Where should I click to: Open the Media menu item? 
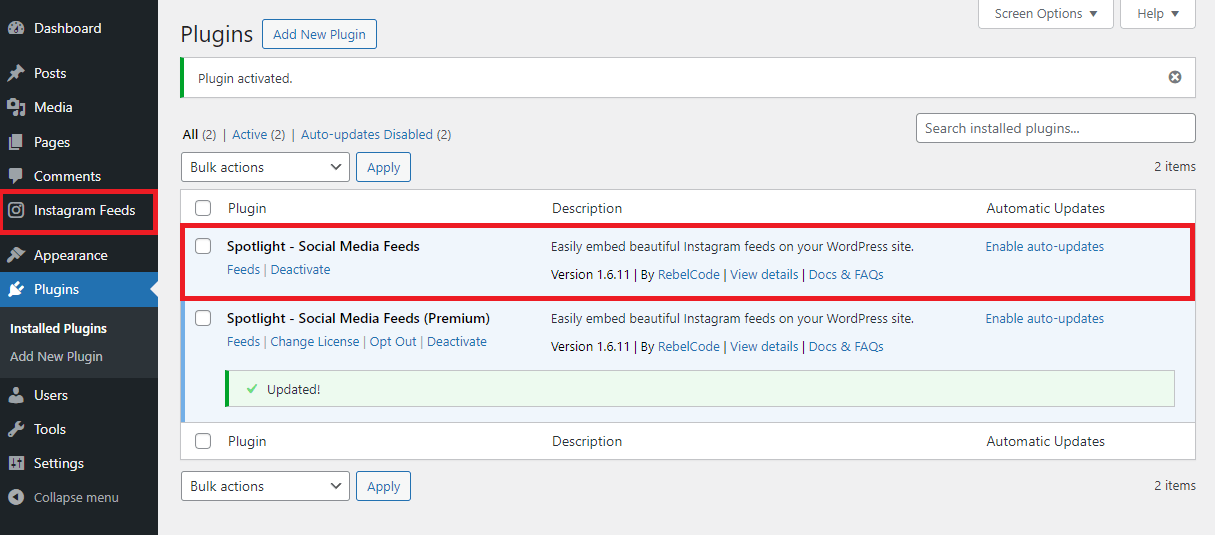[53, 107]
